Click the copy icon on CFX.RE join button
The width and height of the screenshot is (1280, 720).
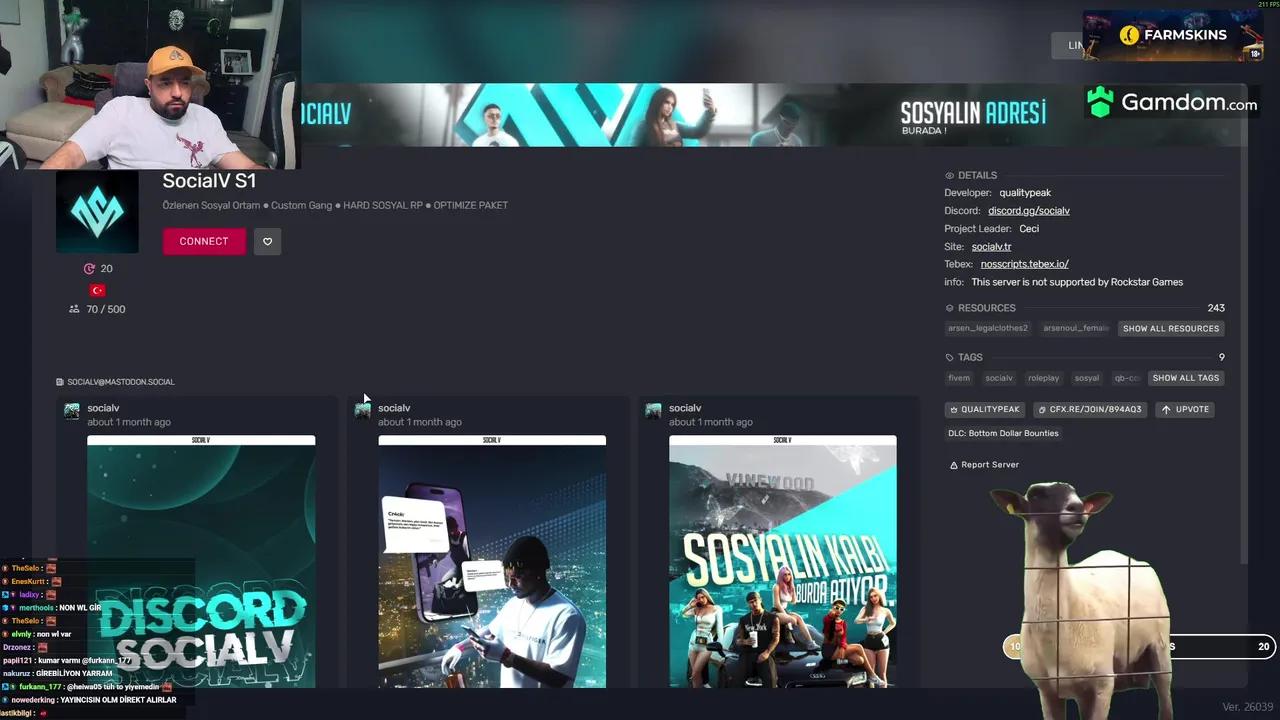[1041, 409]
